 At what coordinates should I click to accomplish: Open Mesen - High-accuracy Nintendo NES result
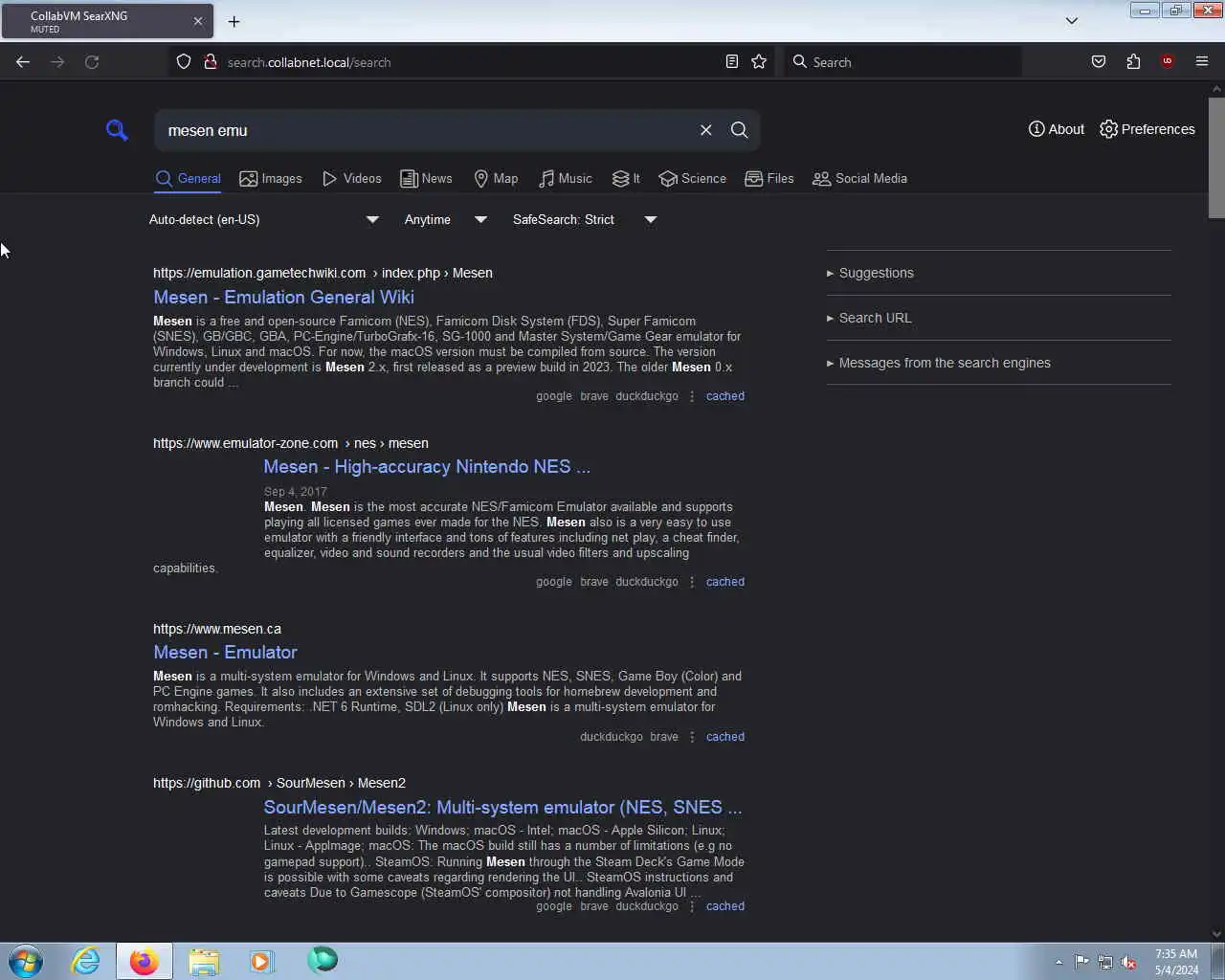tap(427, 467)
